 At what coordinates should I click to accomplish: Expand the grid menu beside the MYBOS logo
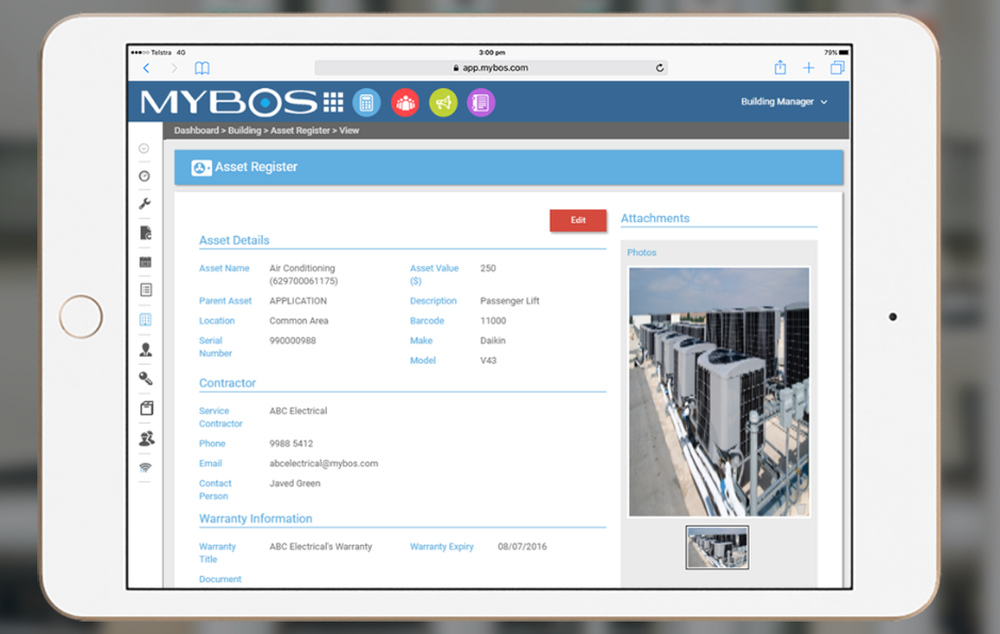[331, 101]
